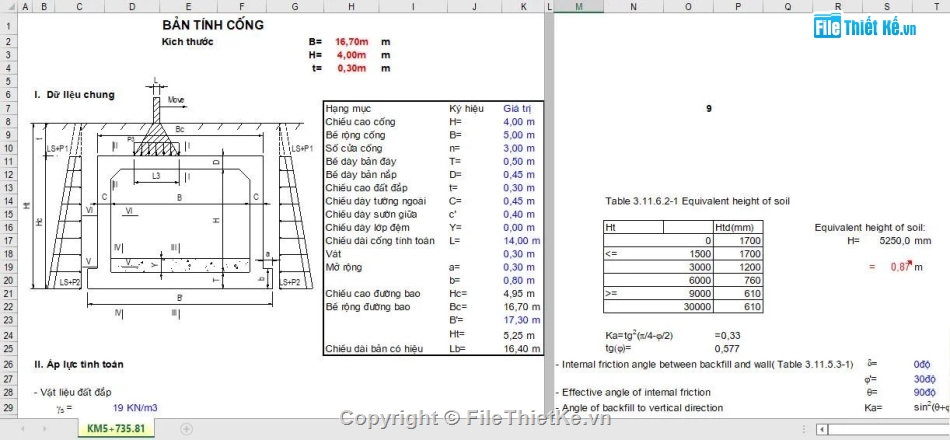The image size is (950, 440).
Task: Click the 'Htd(mm)' header cell
Action: tap(738, 227)
